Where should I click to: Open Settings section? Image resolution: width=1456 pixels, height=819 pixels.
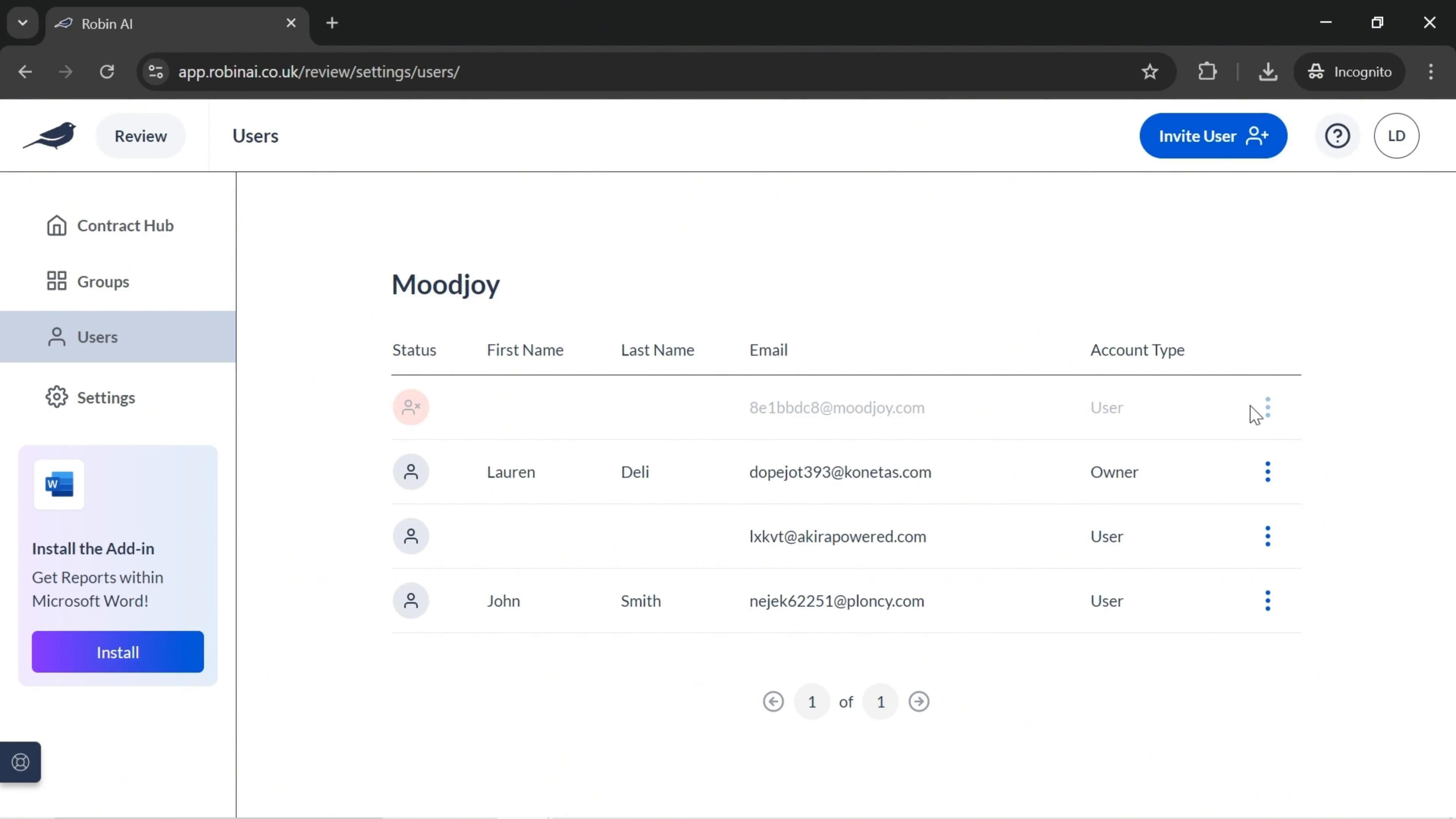point(106,397)
